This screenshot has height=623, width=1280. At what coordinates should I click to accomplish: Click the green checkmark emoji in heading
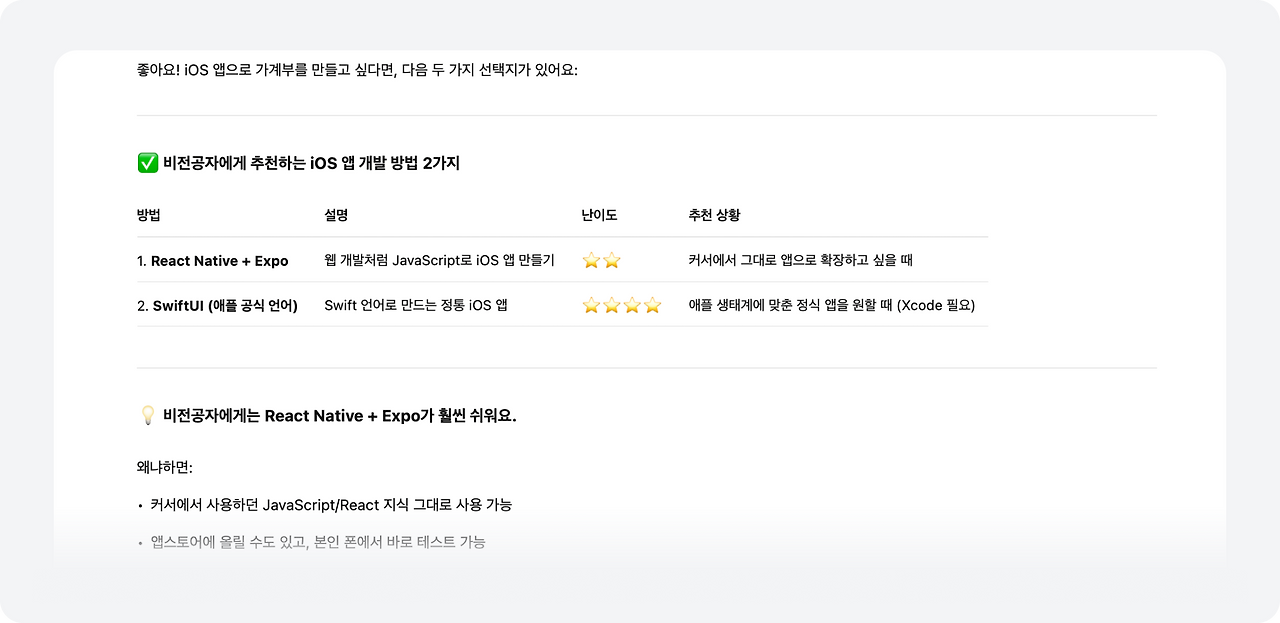pos(147,163)
